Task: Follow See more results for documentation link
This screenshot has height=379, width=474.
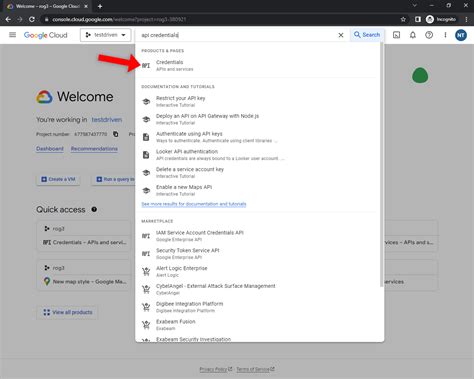Action: click(x=194, y=204)
